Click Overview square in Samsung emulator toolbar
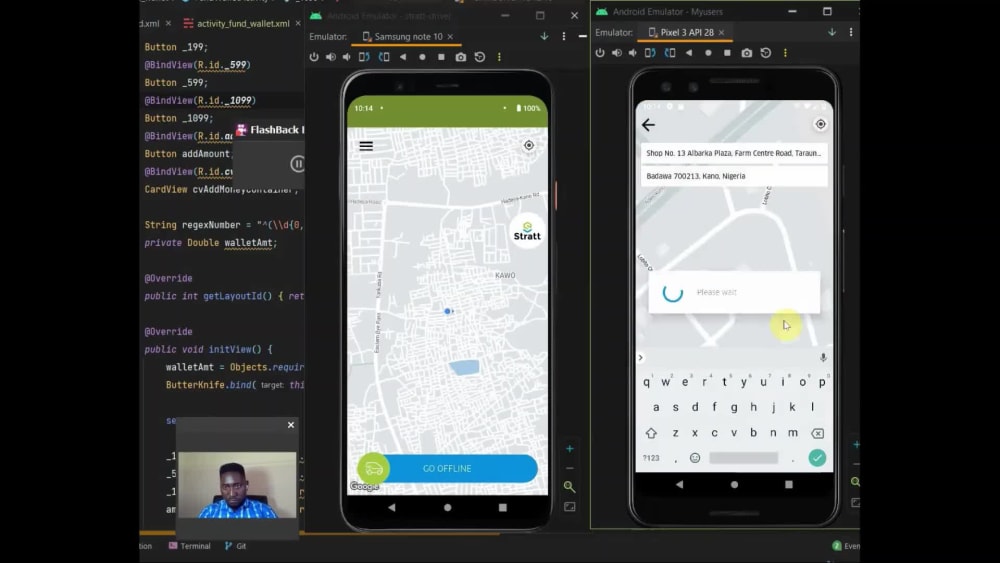 pyautogui.click(x=441, y=57)
